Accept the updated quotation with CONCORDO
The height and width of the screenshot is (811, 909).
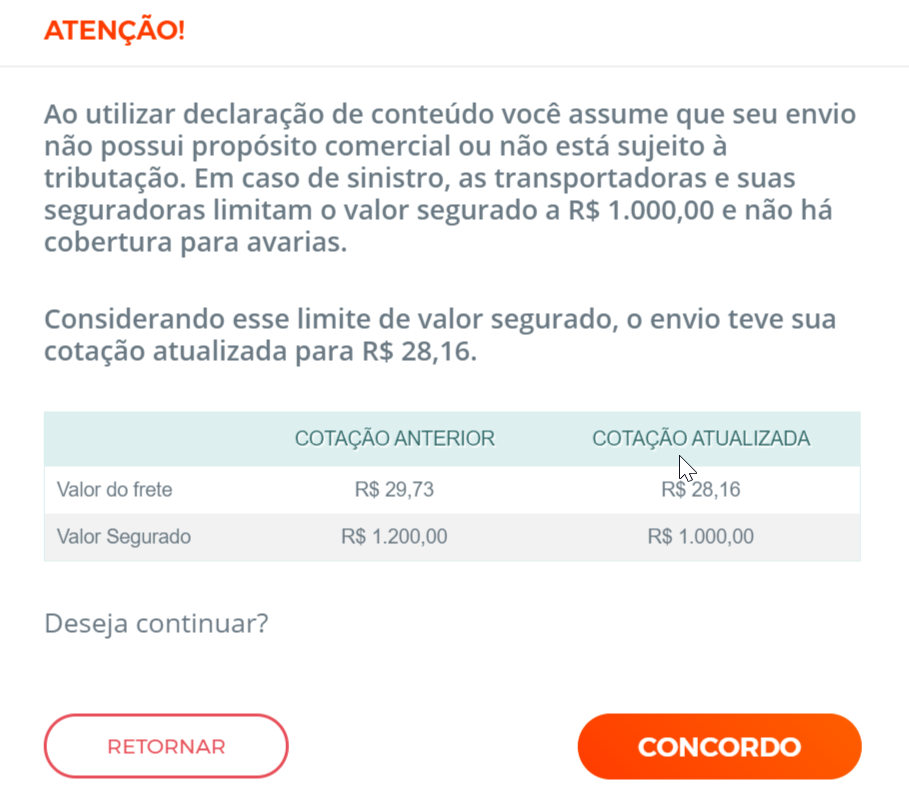719,746
